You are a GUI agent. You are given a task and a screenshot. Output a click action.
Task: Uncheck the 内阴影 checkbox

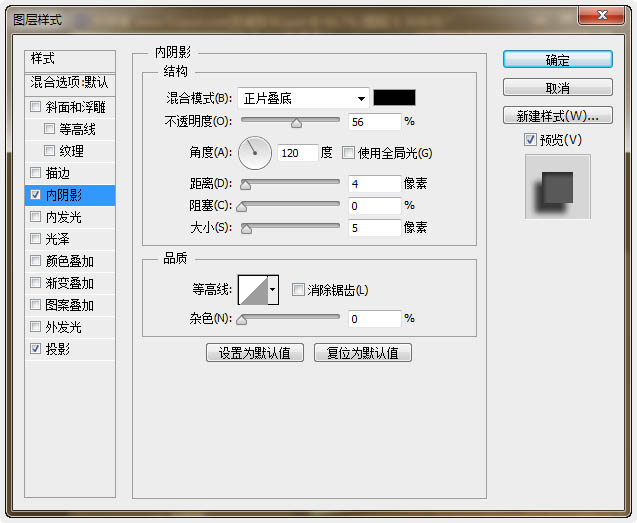36,195
